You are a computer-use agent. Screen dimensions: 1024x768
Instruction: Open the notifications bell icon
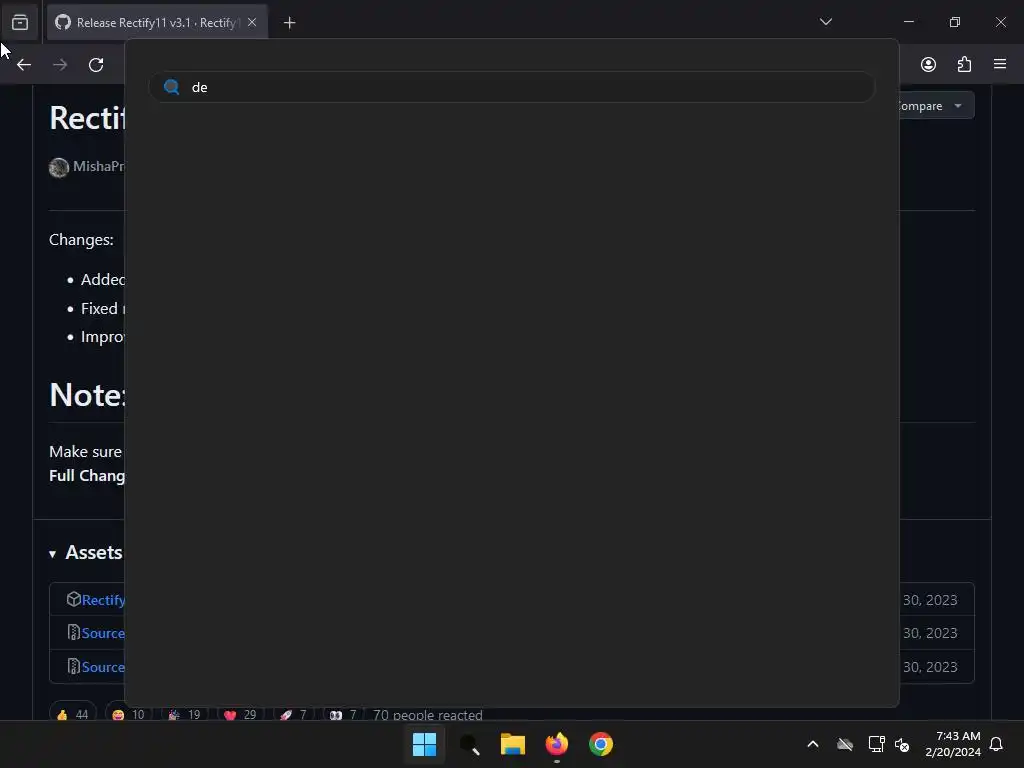click(x=997, y=744)
